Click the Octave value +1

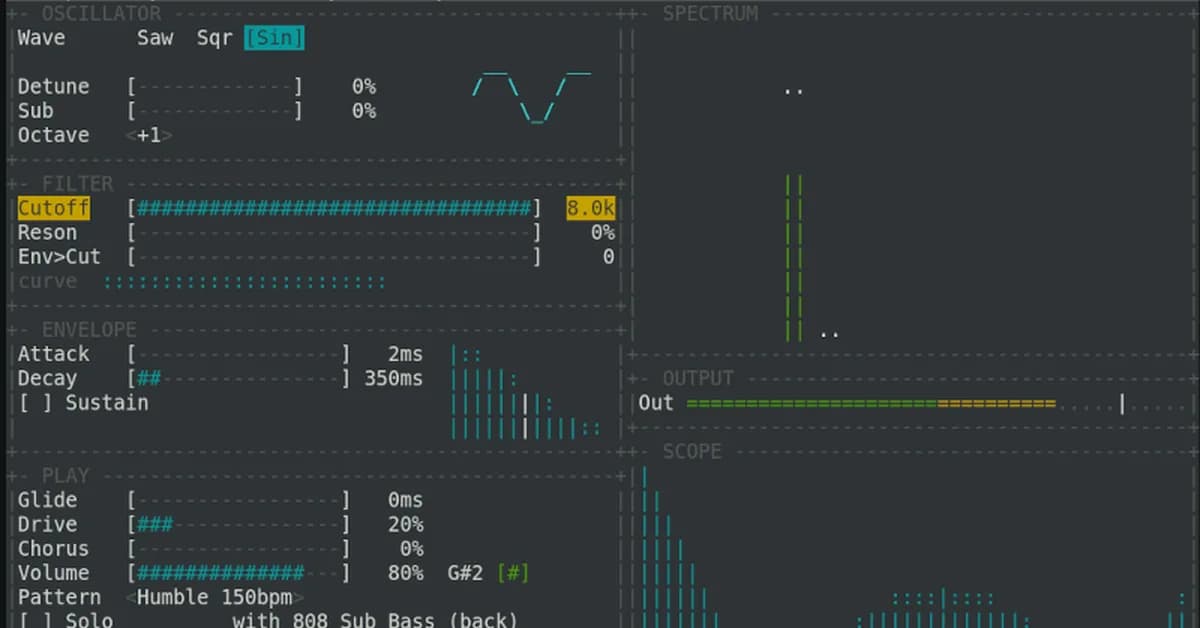(x=149, y=135)
